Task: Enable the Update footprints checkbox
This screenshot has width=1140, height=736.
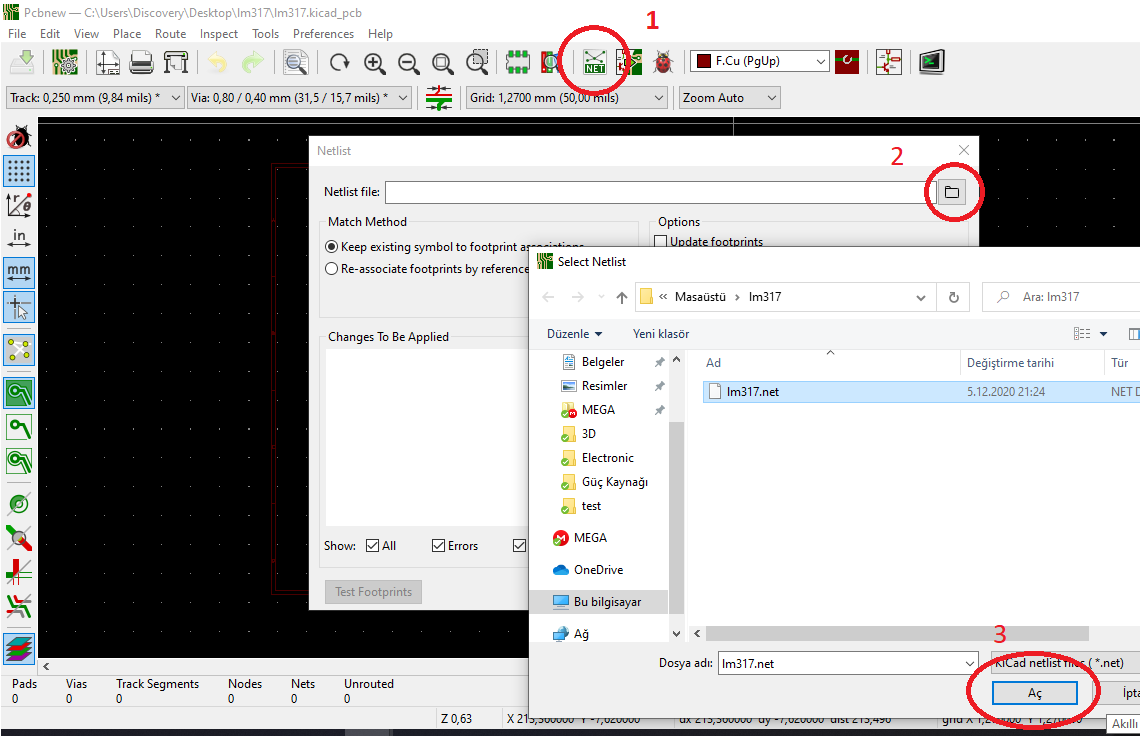Action: tap(660, 242)
